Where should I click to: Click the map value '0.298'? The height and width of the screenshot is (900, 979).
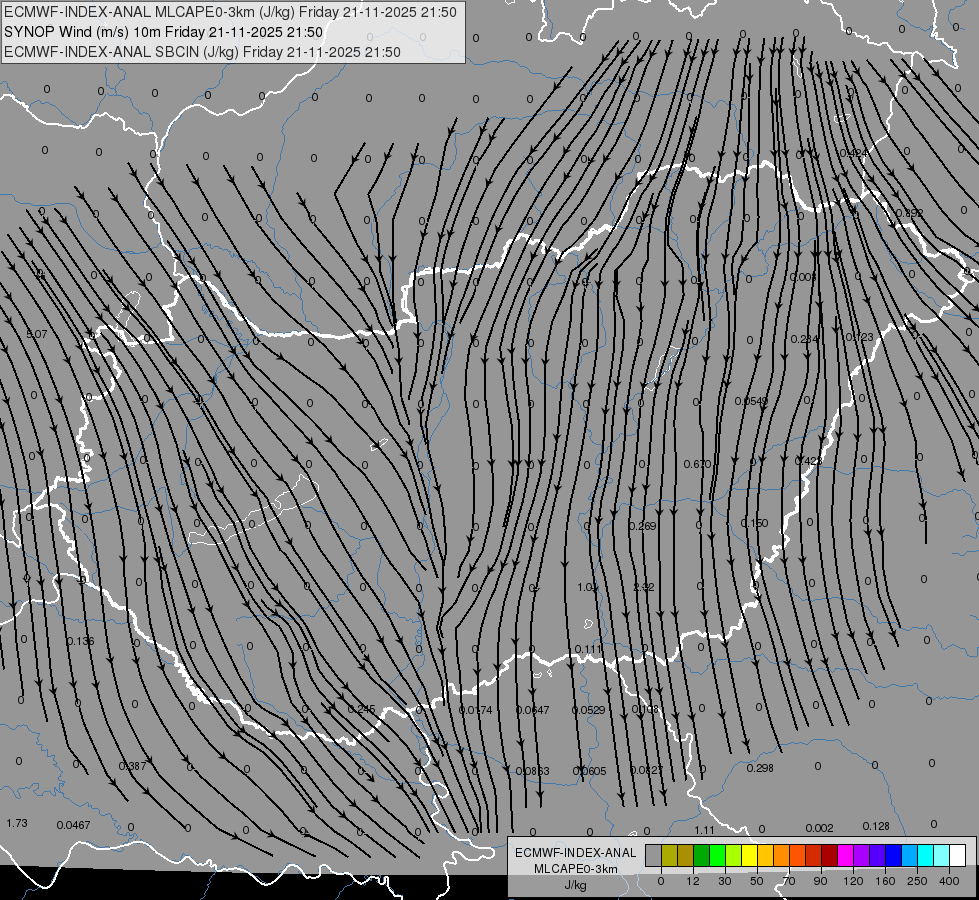pos(760,768)
